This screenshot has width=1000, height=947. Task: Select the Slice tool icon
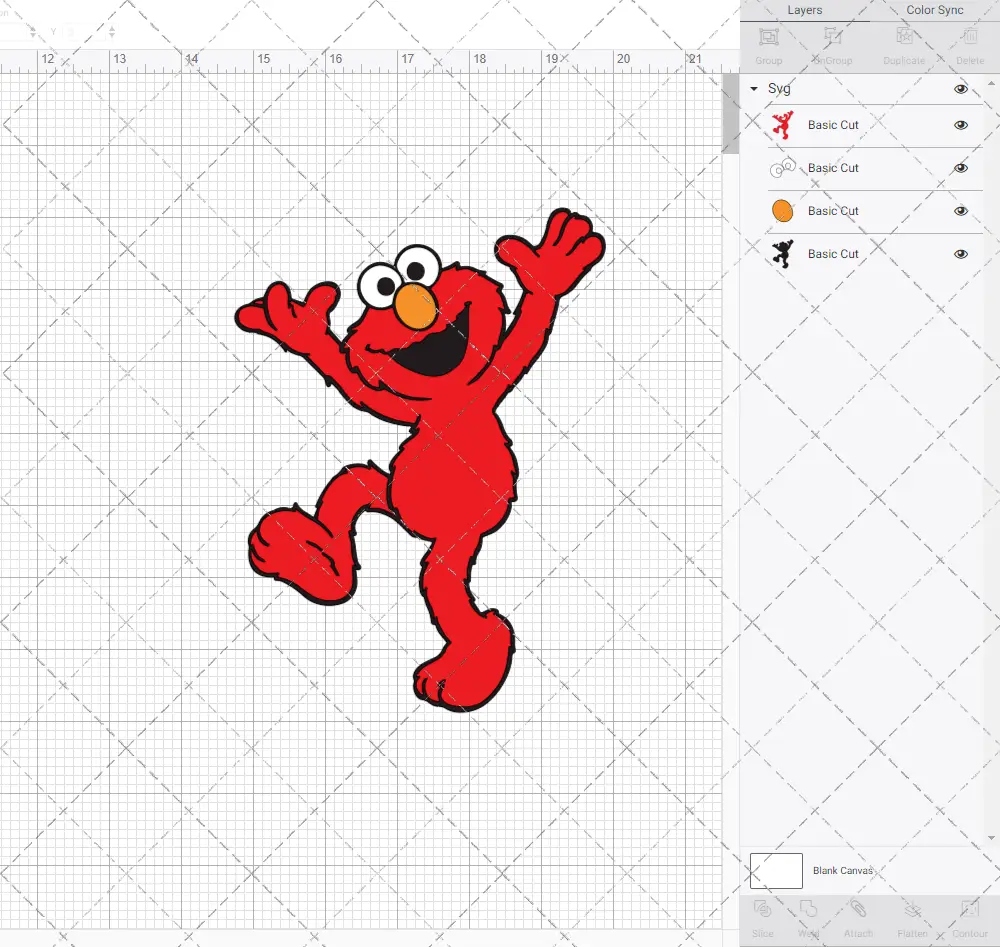click(x=763, y=909)
